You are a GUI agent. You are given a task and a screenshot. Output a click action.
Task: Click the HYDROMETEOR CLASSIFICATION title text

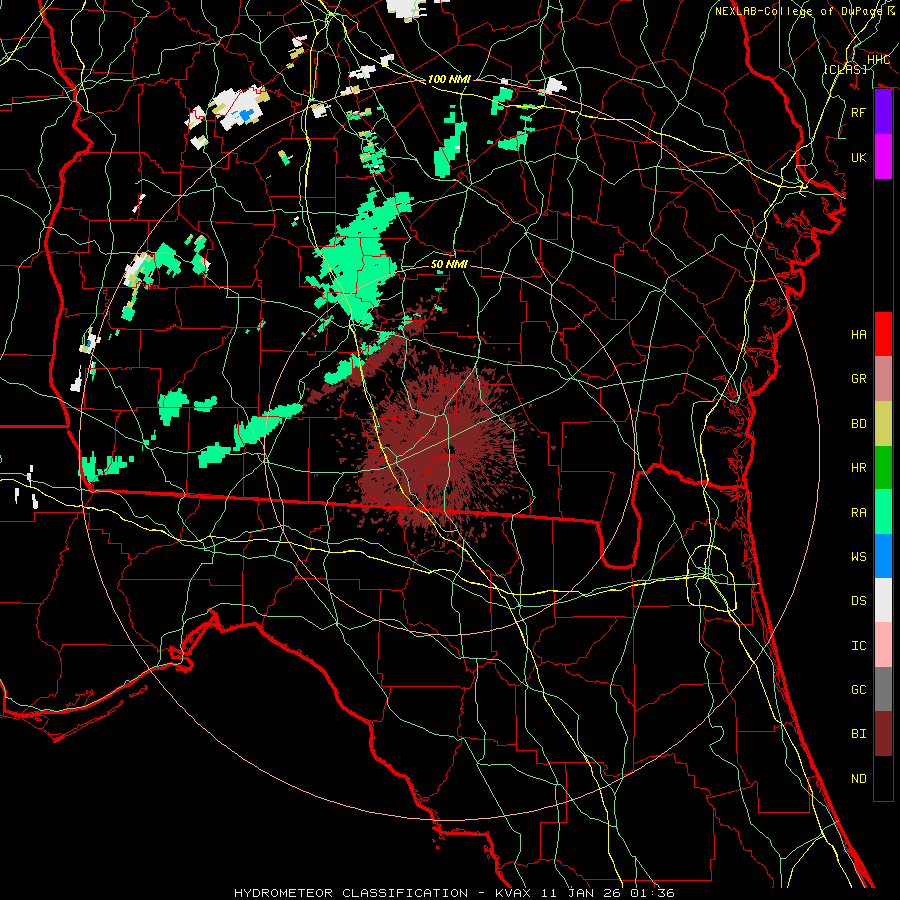pyautogui.click(x=351, y=893)
